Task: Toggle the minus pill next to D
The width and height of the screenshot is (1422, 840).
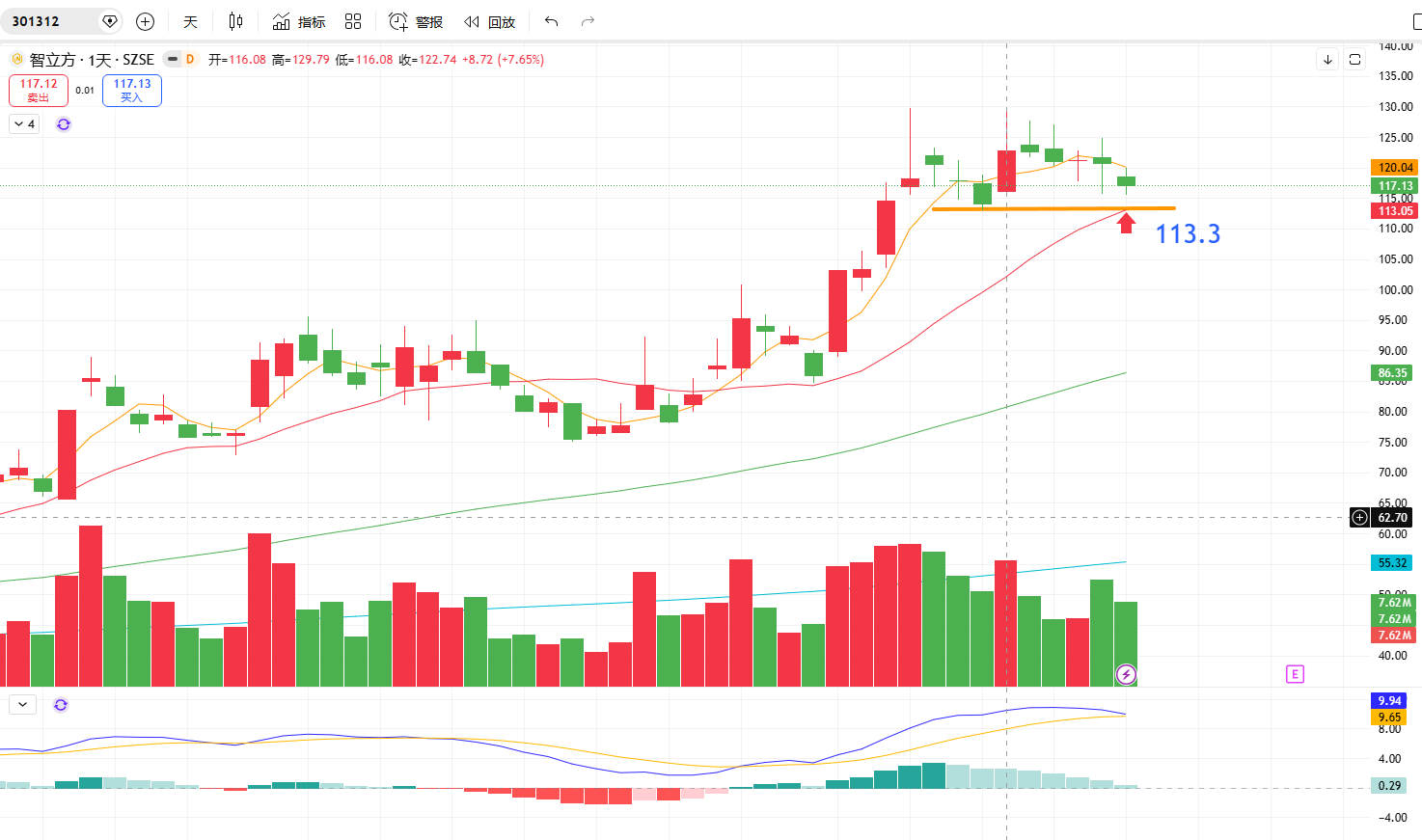Action: [173, 59]
